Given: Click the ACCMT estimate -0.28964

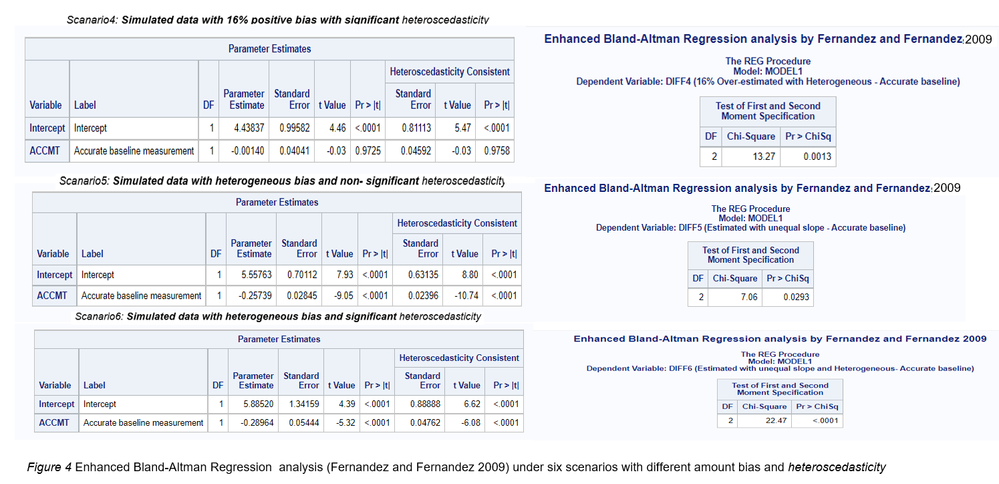Looking at the screenshot, I should coord(256,423).
